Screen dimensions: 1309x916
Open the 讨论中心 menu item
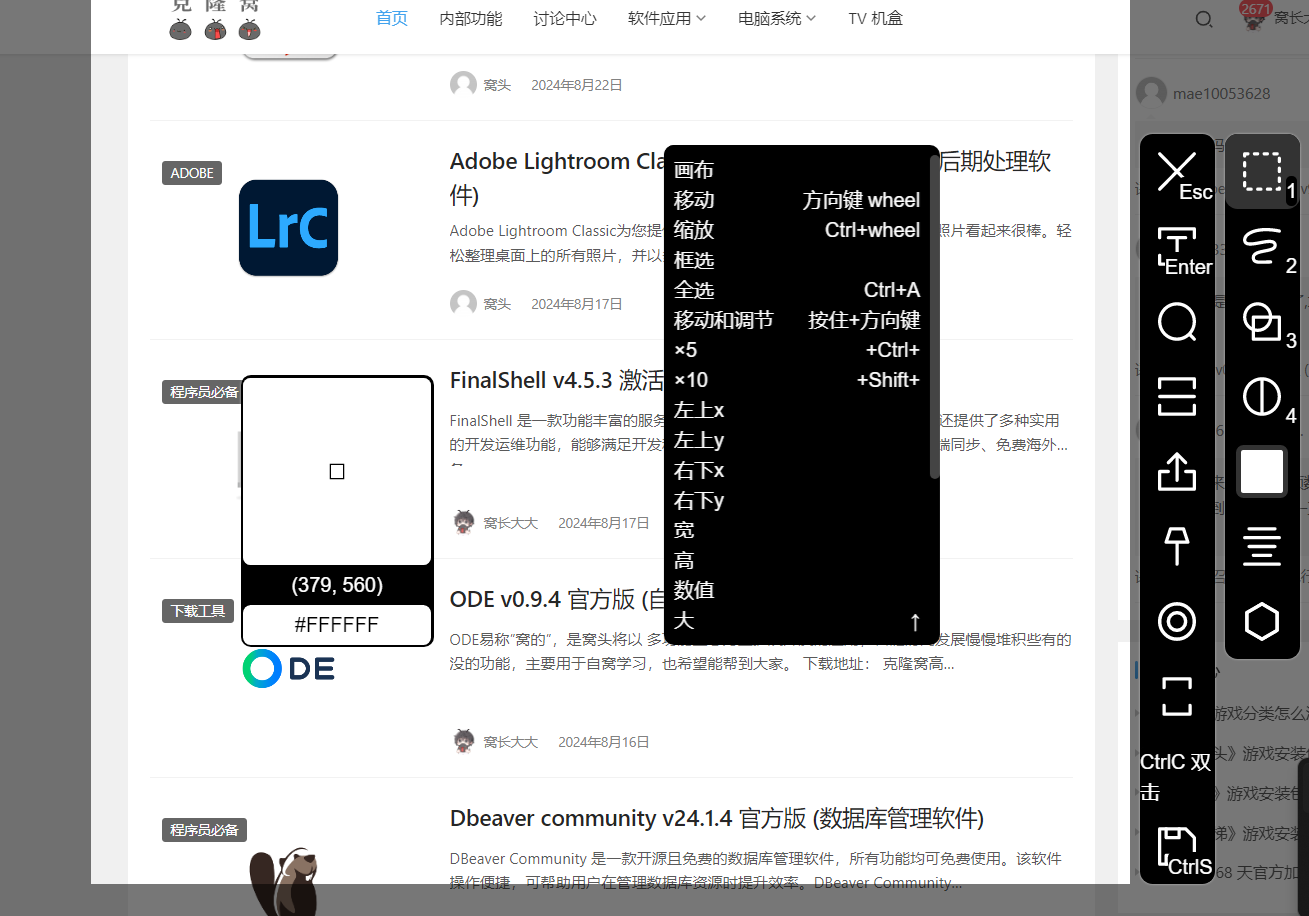(565, 18)
